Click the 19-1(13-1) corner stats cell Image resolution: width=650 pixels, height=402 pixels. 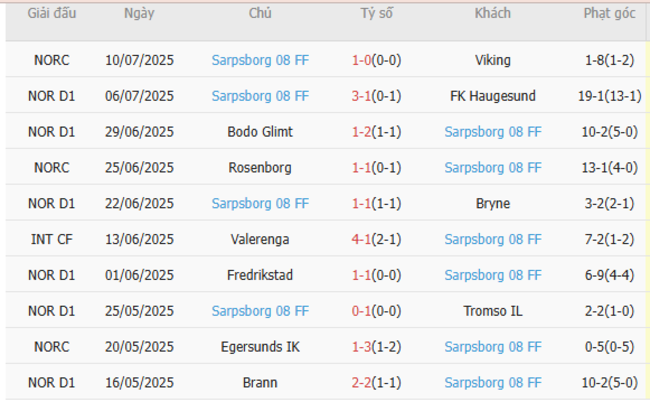[x=609, y=96]
